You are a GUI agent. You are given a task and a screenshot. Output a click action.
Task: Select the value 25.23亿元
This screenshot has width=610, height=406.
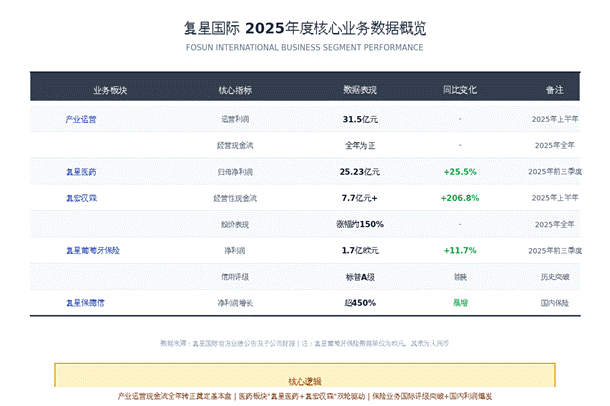pyautogui.click(x=360, y=172)
